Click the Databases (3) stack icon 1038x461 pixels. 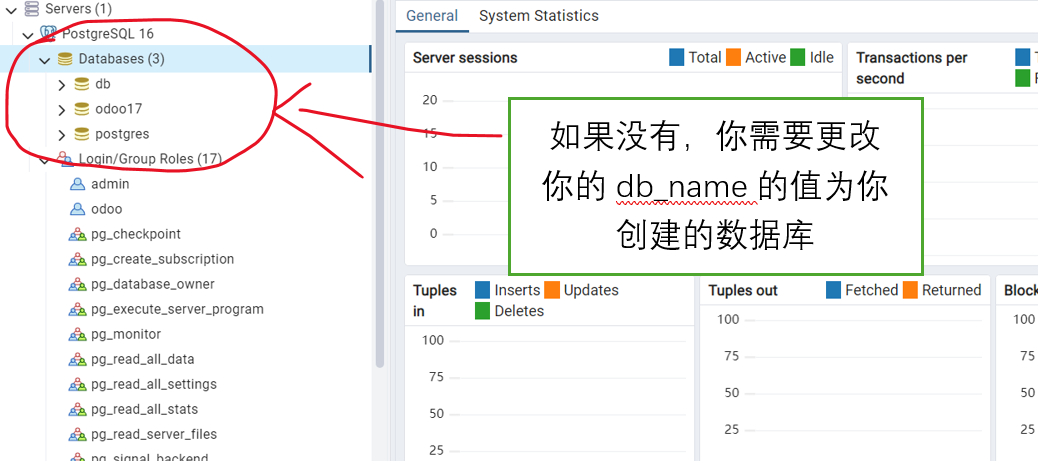coord(65,59)
